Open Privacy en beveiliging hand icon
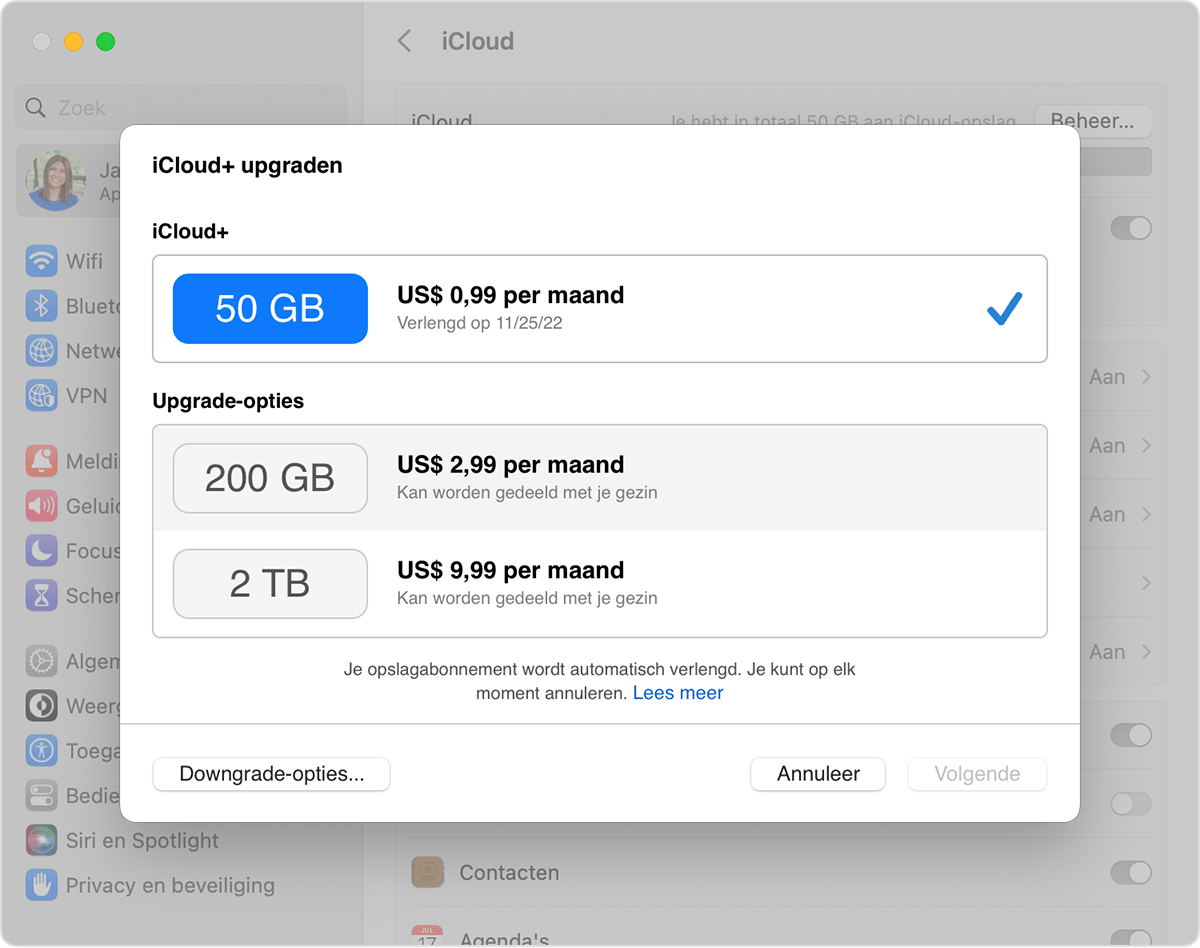 click(41, 885)
